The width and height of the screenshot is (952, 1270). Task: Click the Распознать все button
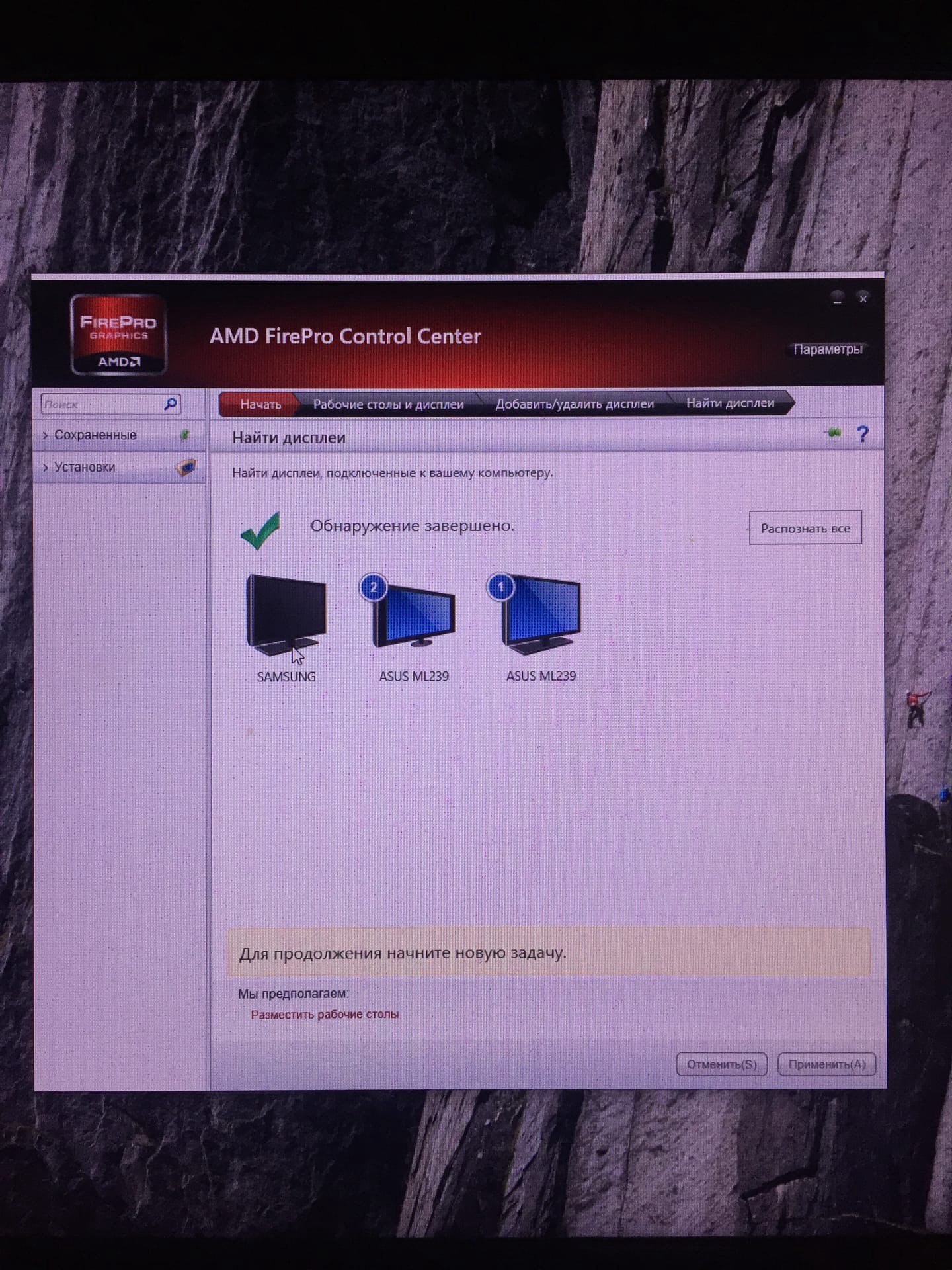(805, 528)
